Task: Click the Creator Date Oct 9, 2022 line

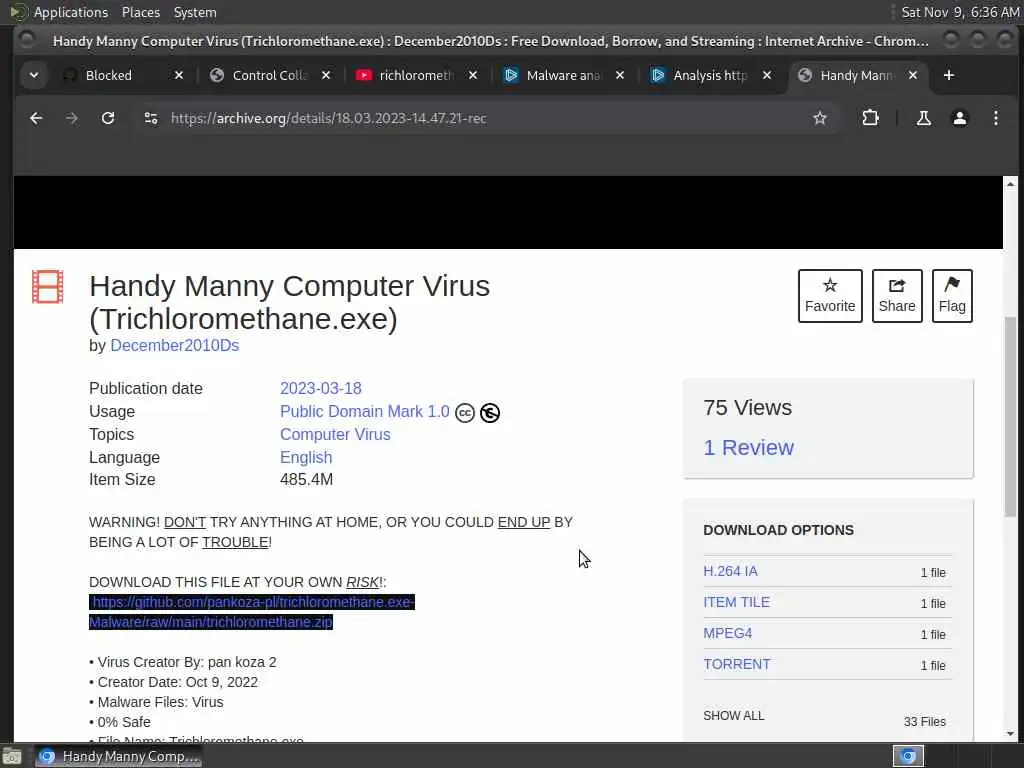Action: [x=174, y=682]
